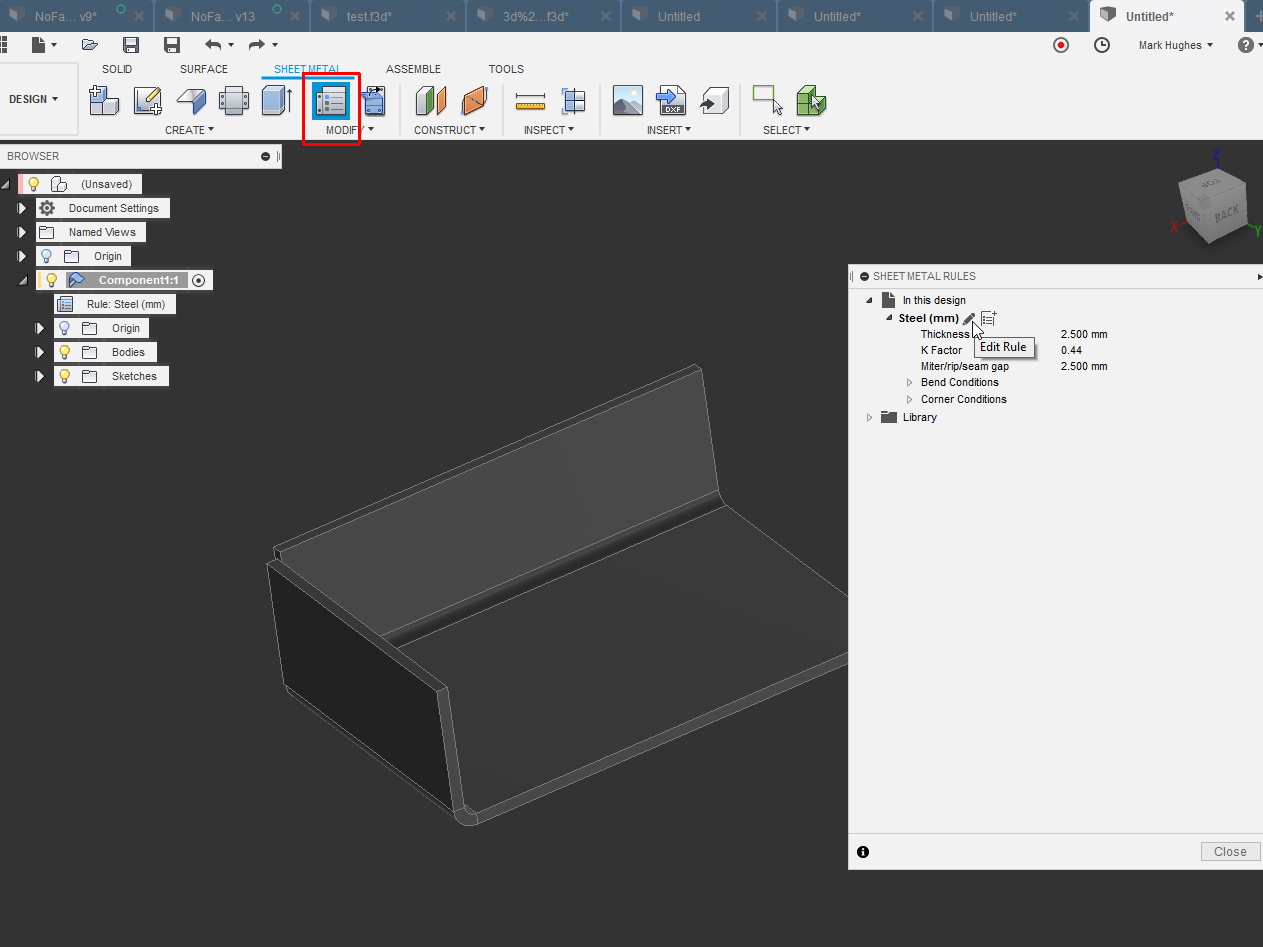The width and height of the screenshot is (1263, 947).
Task: Select the Flange tool icon
Action: pyautogui.click(x=191, y=101)
